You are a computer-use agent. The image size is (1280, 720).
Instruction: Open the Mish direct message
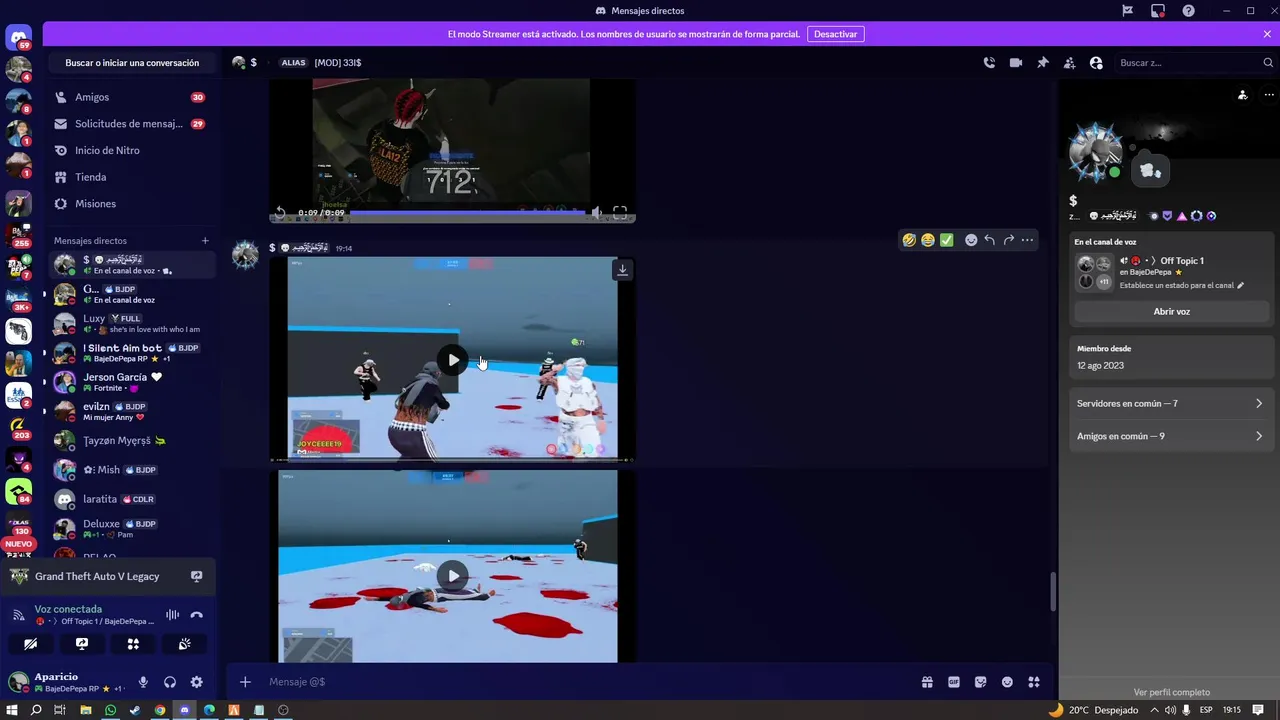point(131,470)
